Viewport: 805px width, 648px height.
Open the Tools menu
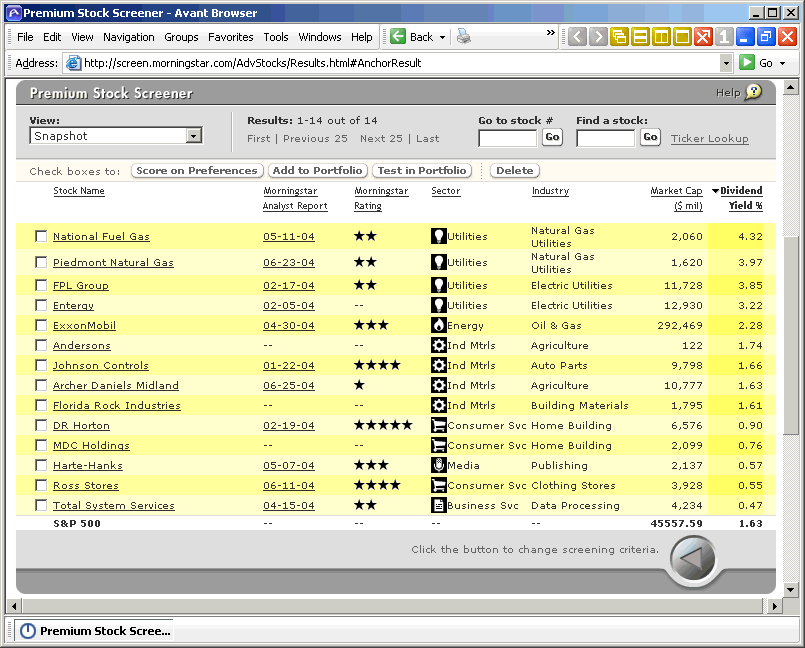tap(276, 37)
